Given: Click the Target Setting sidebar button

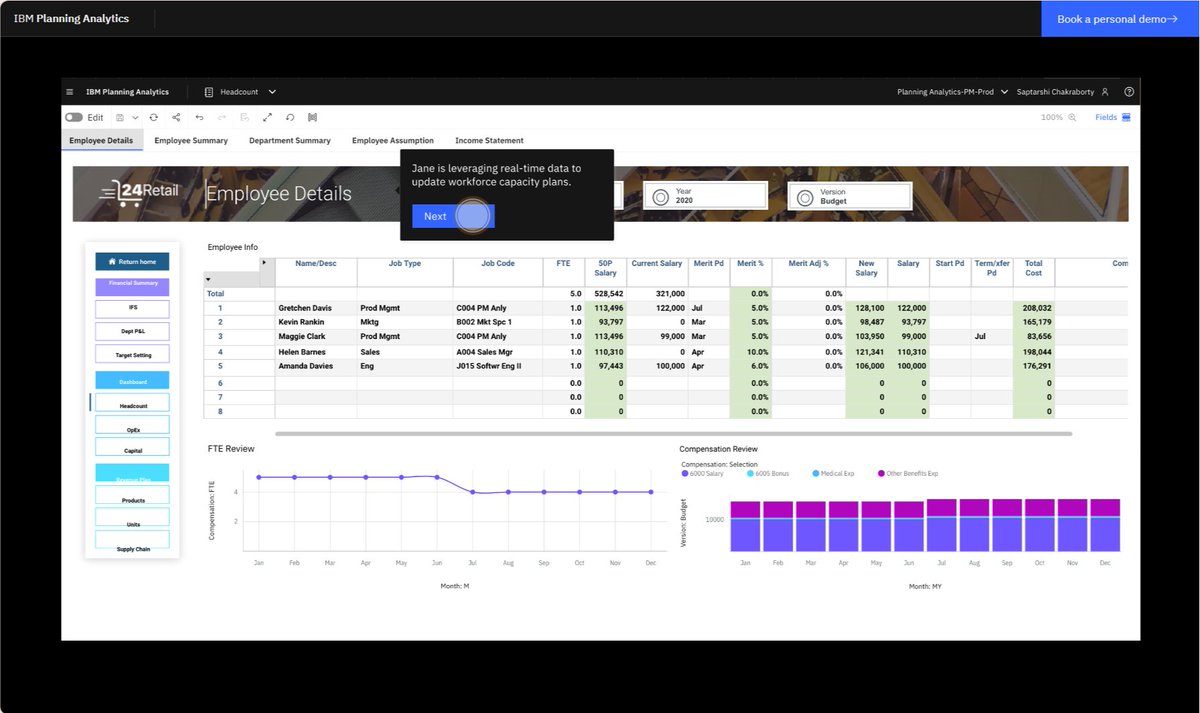Looking at the screenshot, I should tap(132, 354).
